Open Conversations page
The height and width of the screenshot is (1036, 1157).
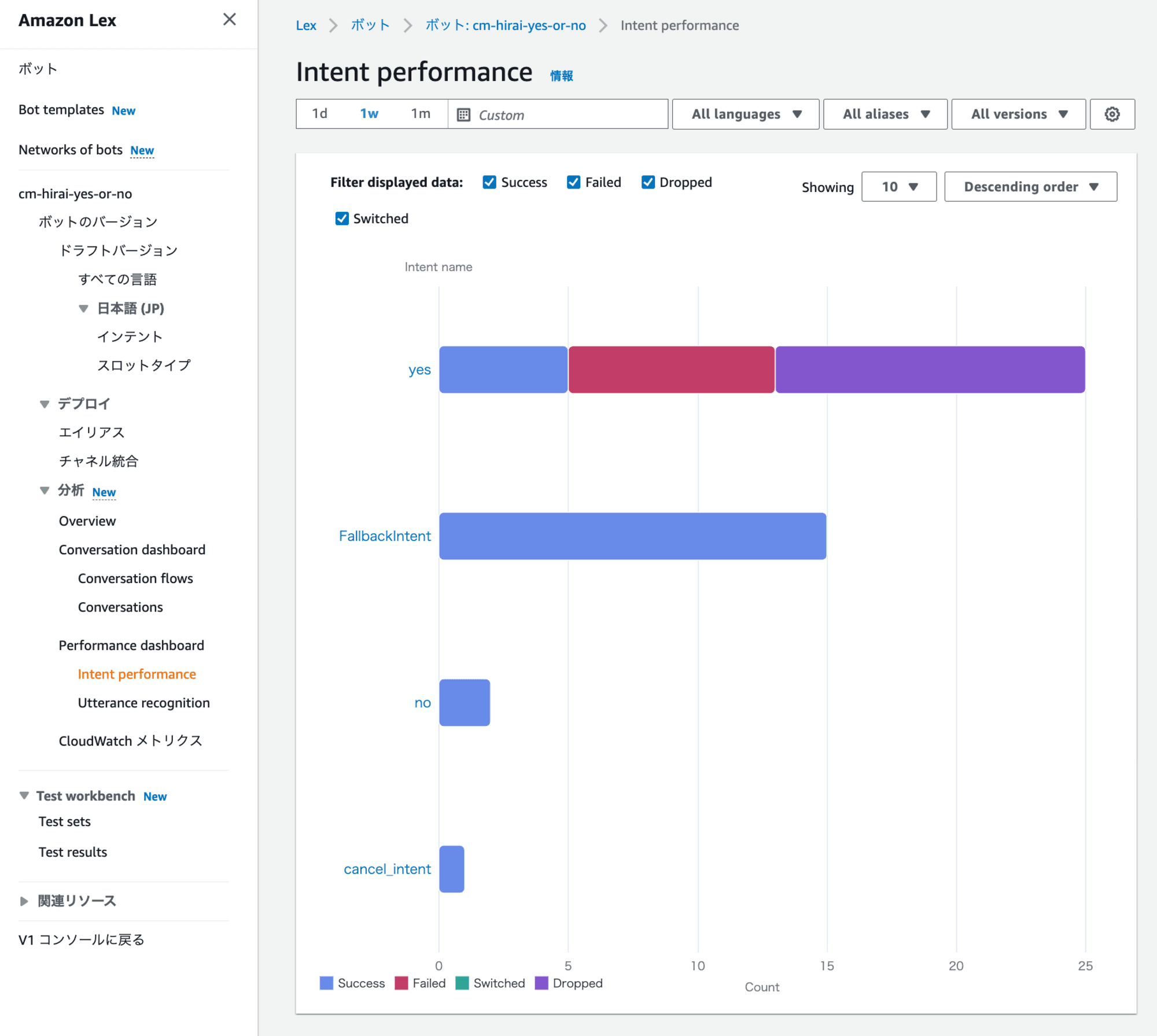(120, 607)
